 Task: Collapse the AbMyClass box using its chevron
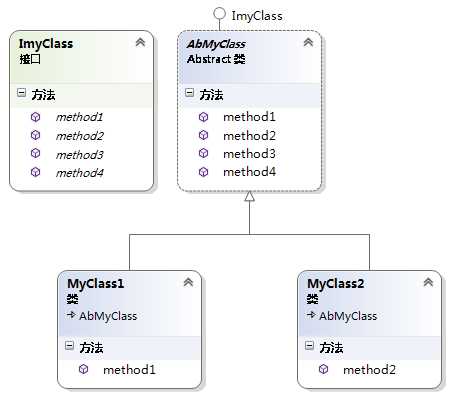[x=308, y=42]
